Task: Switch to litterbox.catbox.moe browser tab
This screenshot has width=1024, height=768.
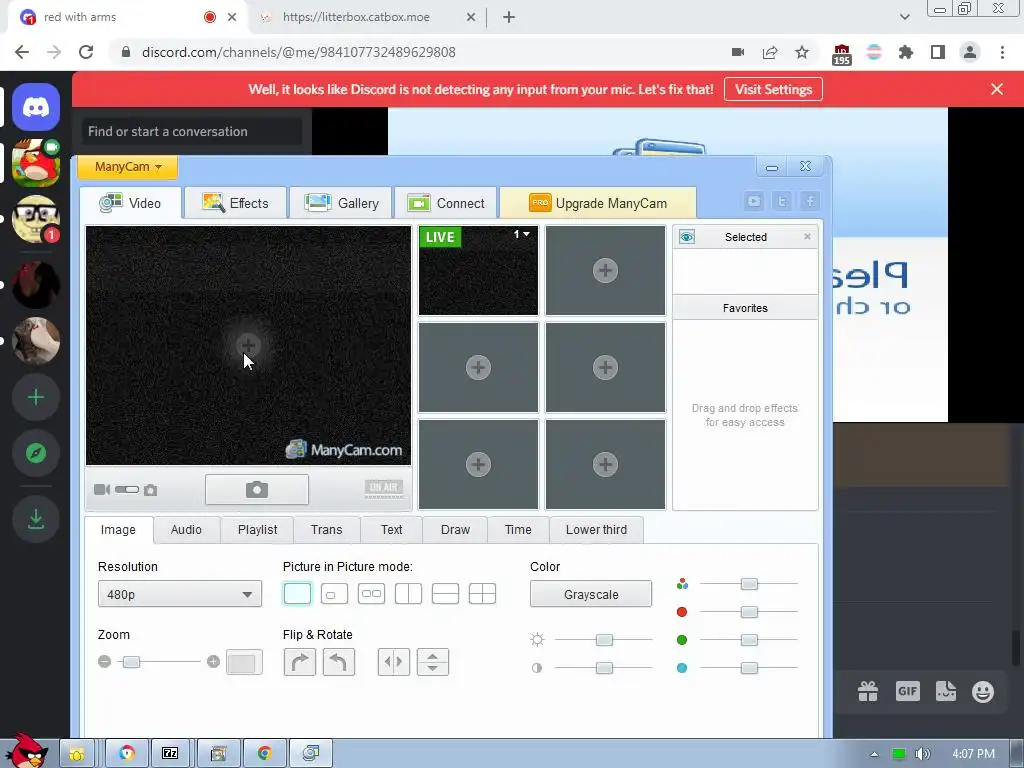Action: (356, 17)
